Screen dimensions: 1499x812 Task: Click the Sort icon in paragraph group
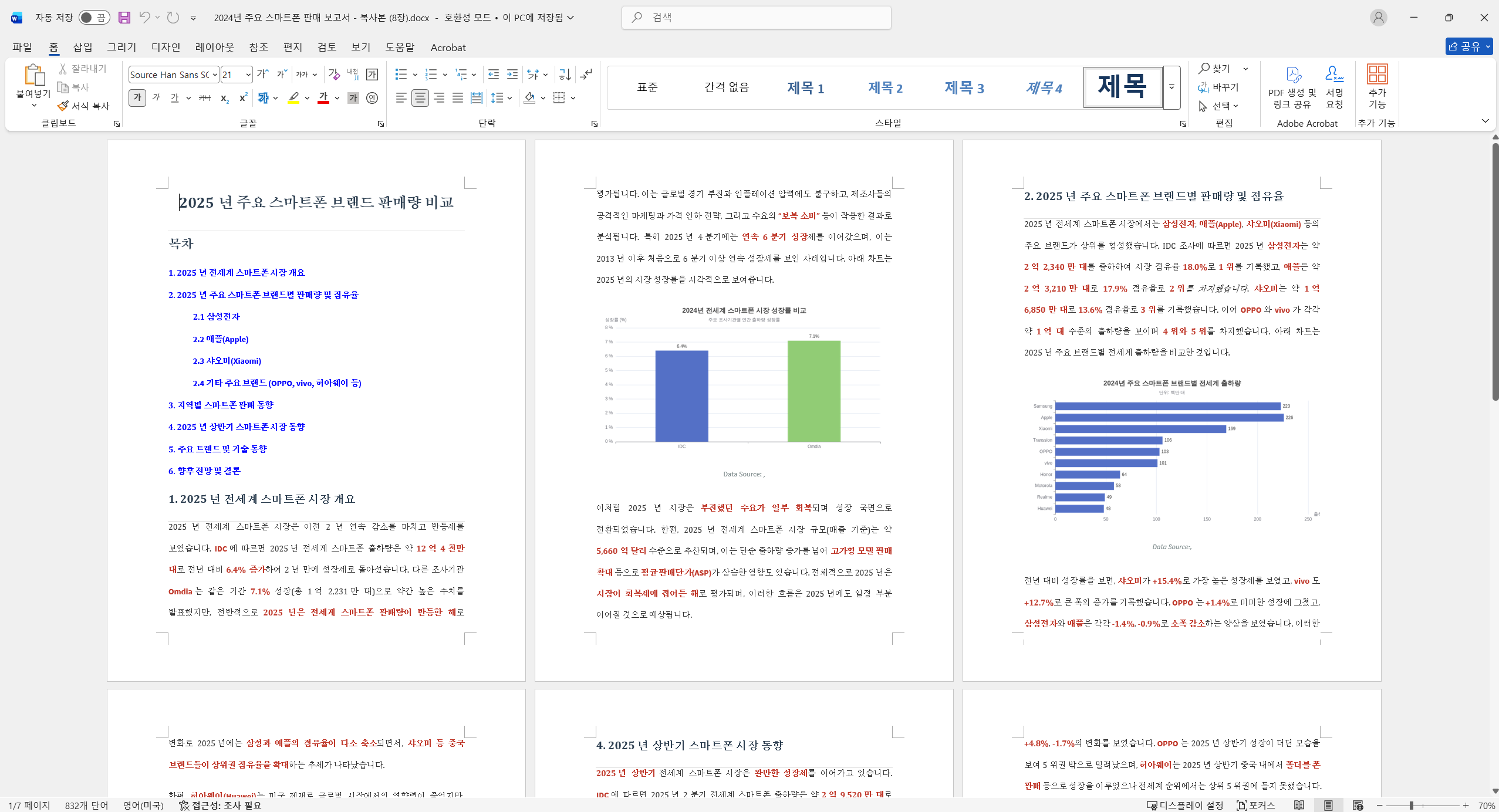pyautogui.click(x=565, y=75)
